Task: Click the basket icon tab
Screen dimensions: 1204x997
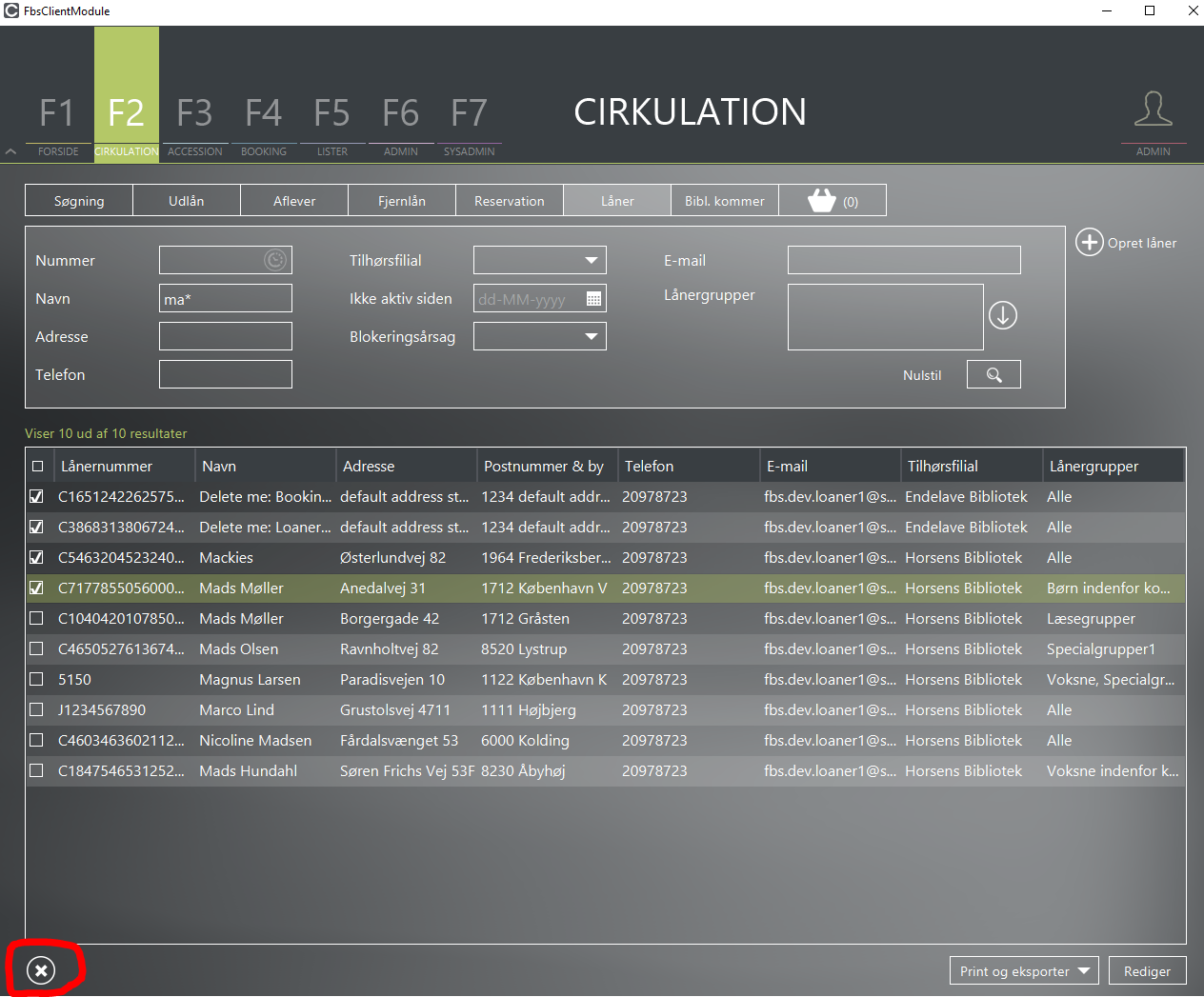Action: coord(833,201)
